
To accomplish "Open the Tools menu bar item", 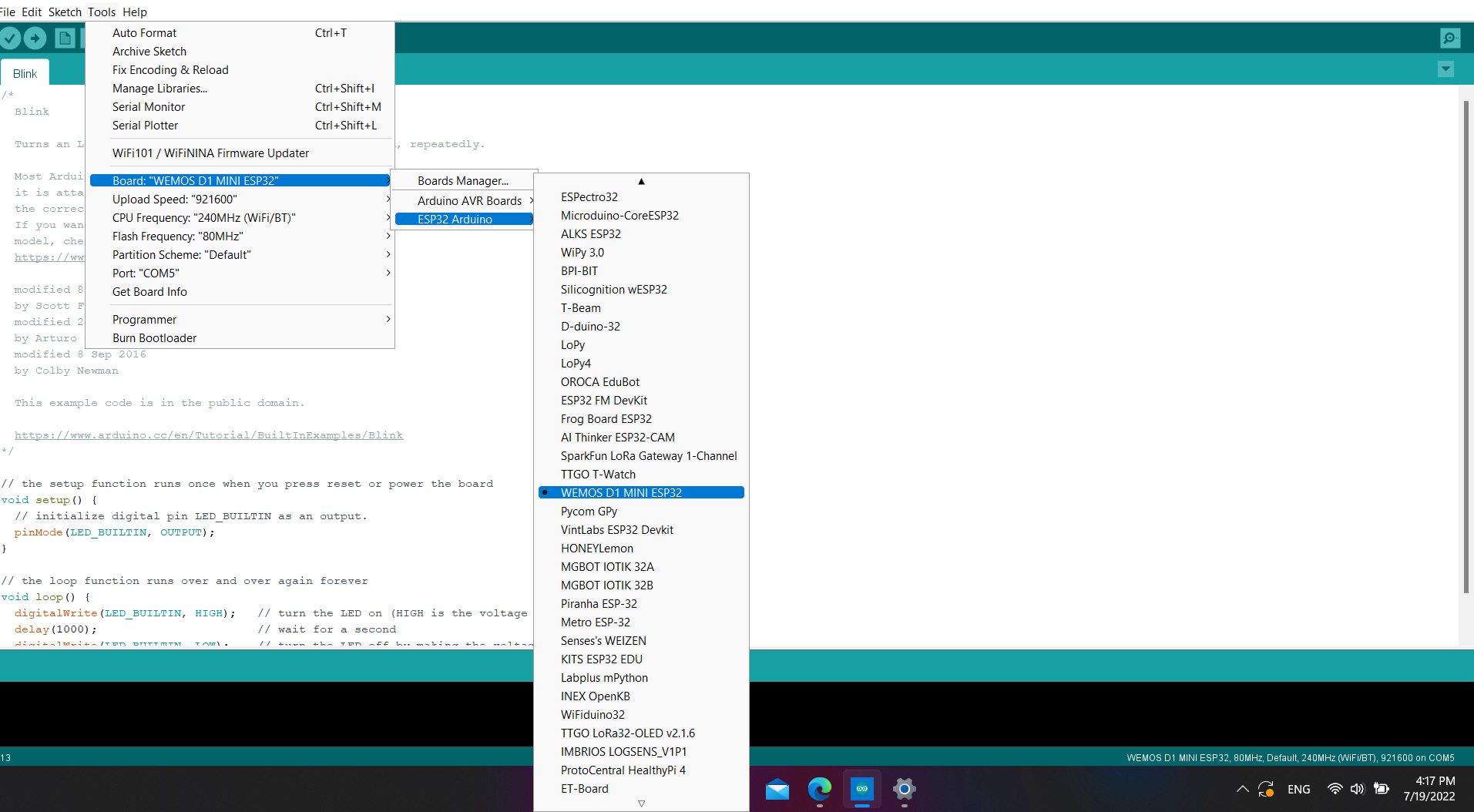I will 101,12.
